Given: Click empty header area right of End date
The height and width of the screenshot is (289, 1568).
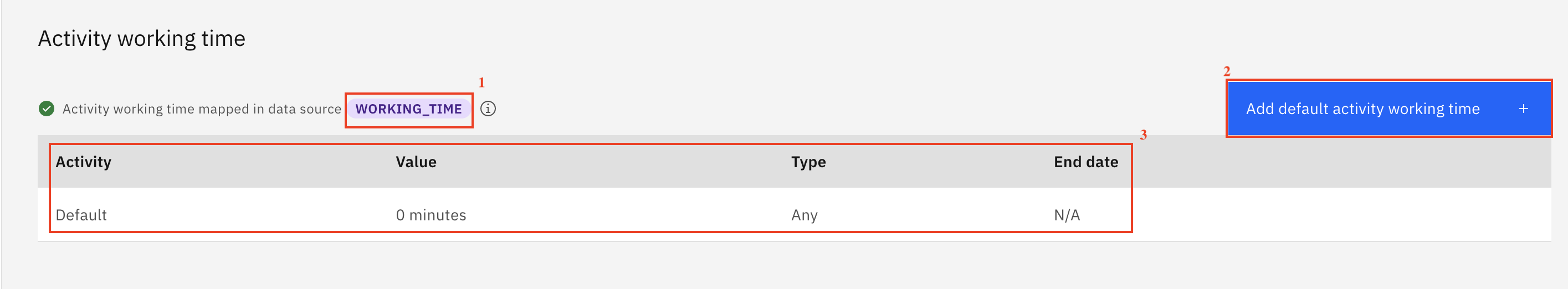Looking at the screenshot, I should 1339,162.
